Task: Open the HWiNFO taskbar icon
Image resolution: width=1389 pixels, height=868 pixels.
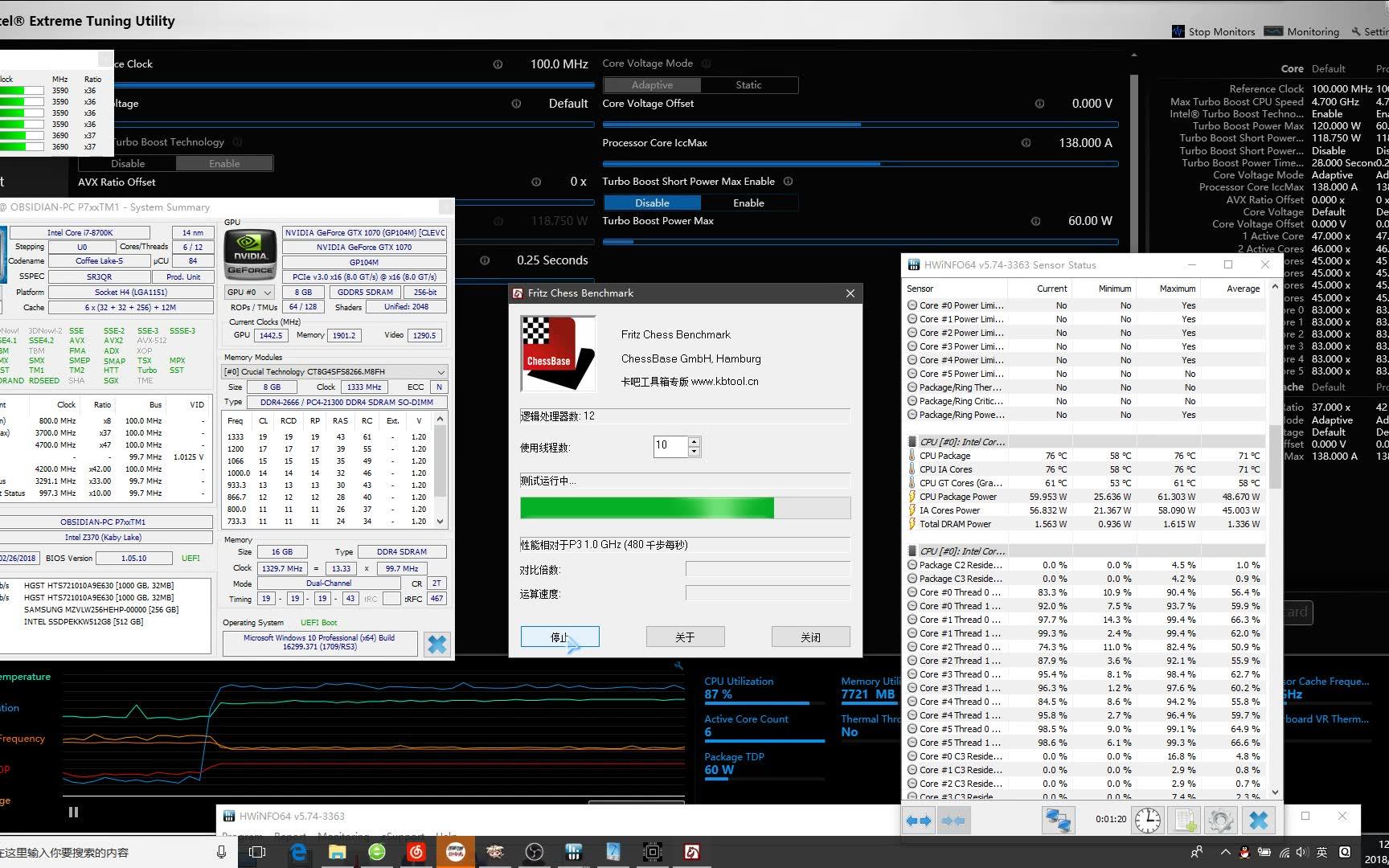Action: pos(573,852)
